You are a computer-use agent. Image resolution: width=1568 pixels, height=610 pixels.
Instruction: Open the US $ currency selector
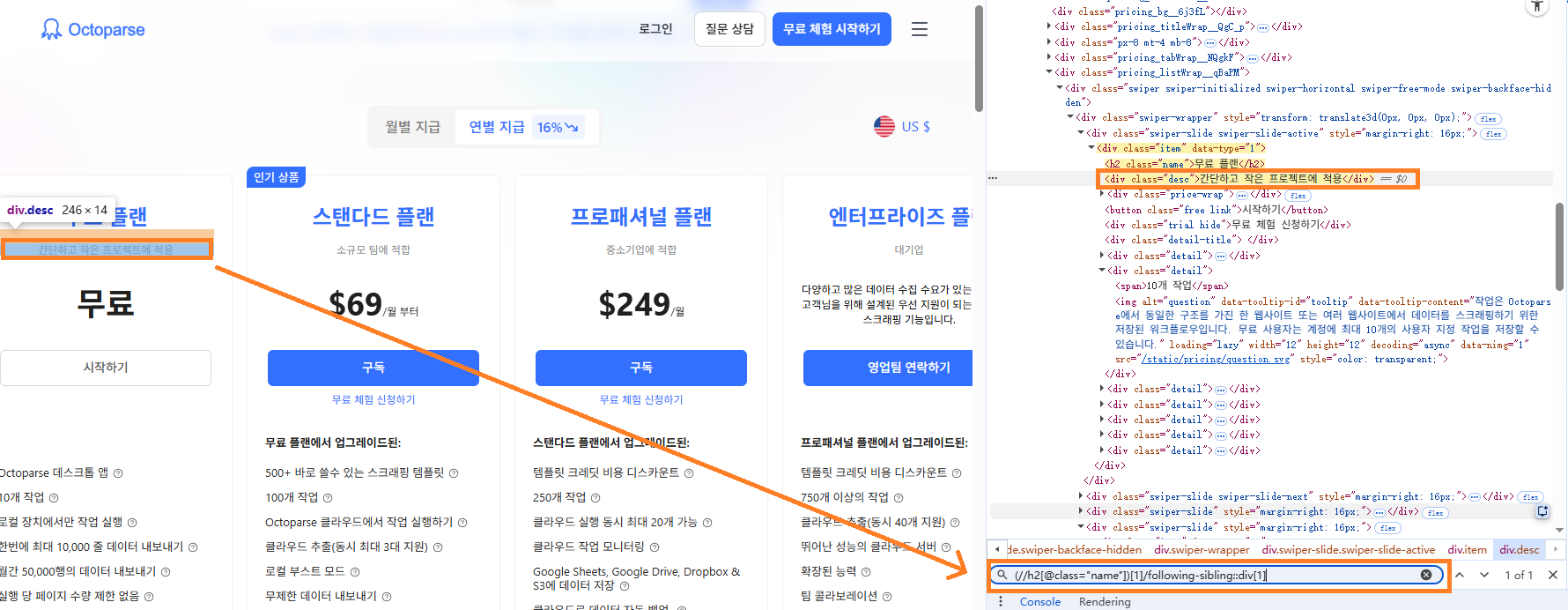(x=902, y=127)
